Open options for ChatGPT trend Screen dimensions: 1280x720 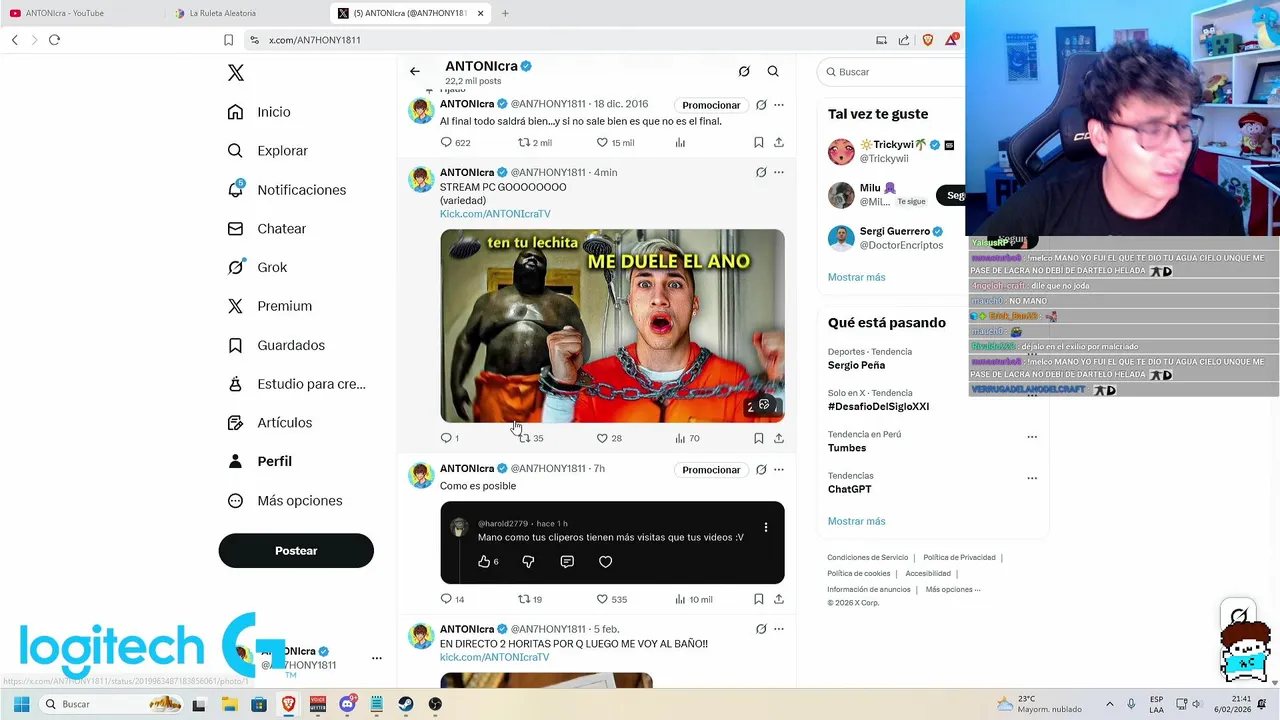[1032, 478]
